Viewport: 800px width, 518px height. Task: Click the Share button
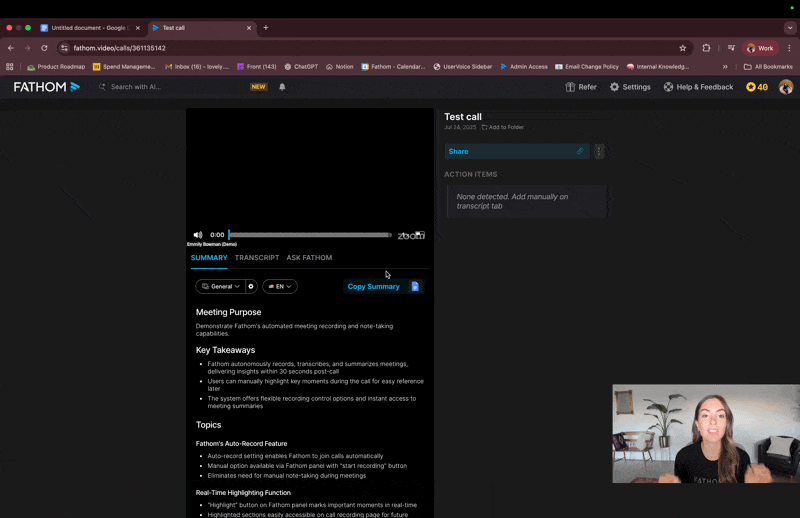point(517,152)
